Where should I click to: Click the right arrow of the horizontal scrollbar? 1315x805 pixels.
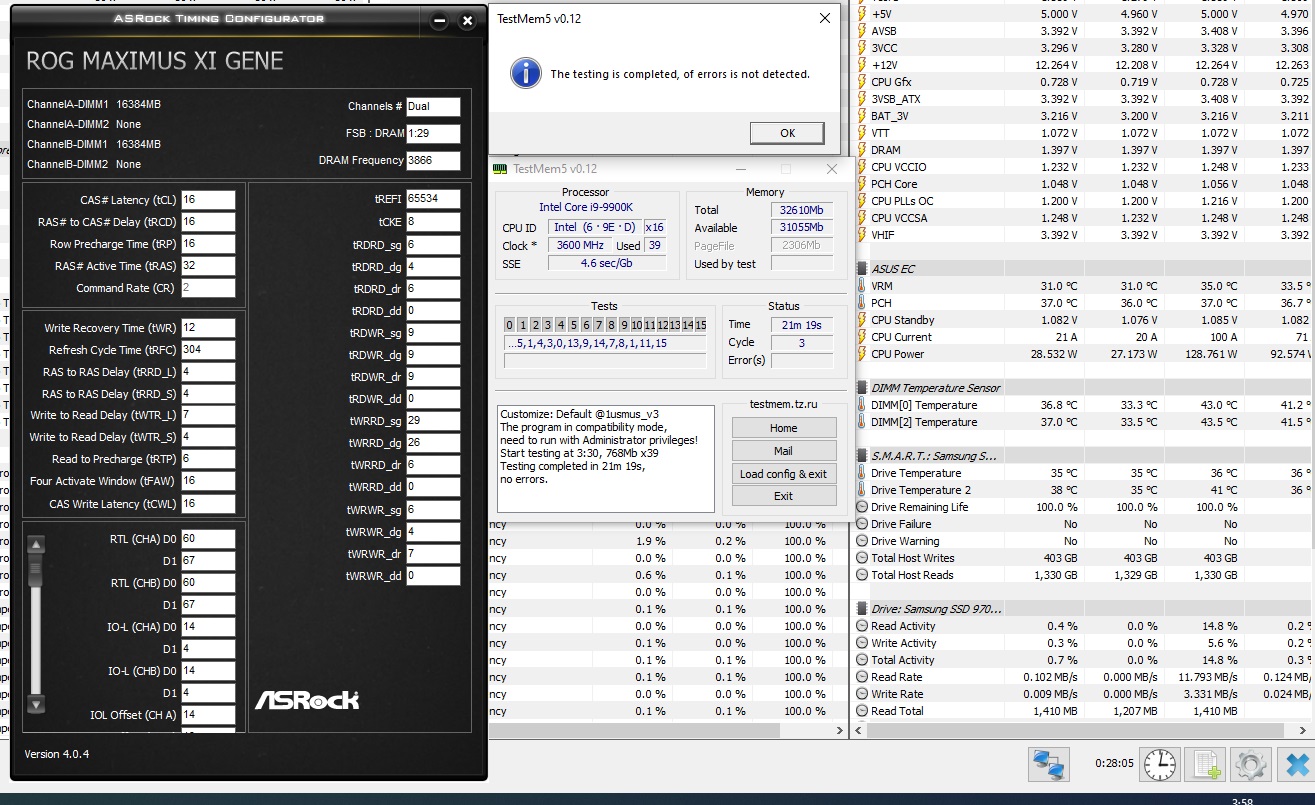tap(840, 731)
